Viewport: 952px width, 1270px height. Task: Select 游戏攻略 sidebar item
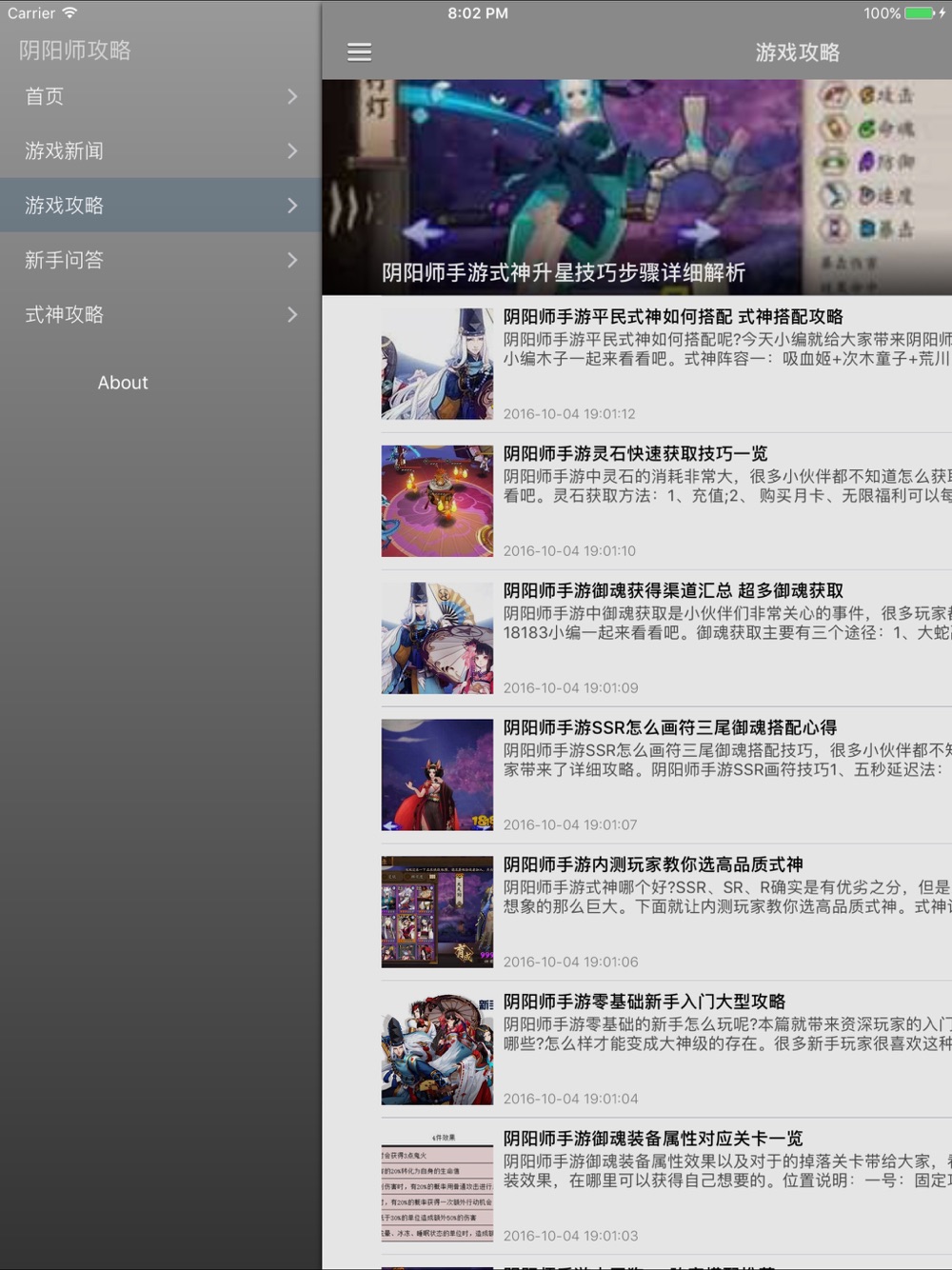point(160,205)
